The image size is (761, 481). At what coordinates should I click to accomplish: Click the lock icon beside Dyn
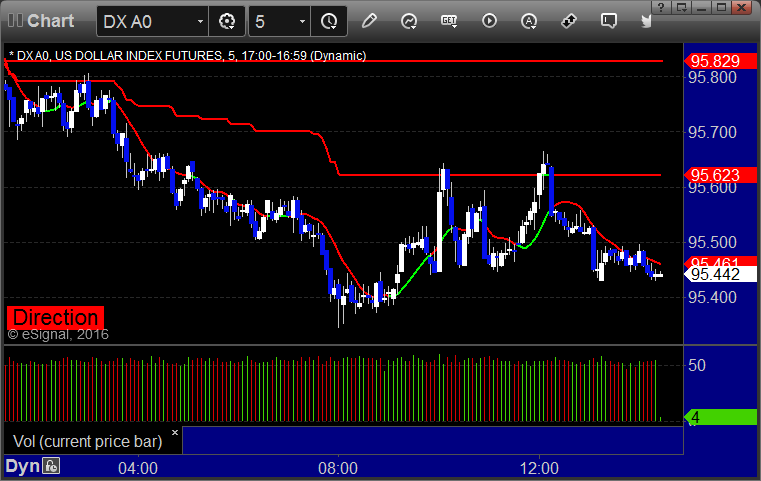(x=51, y=466)
